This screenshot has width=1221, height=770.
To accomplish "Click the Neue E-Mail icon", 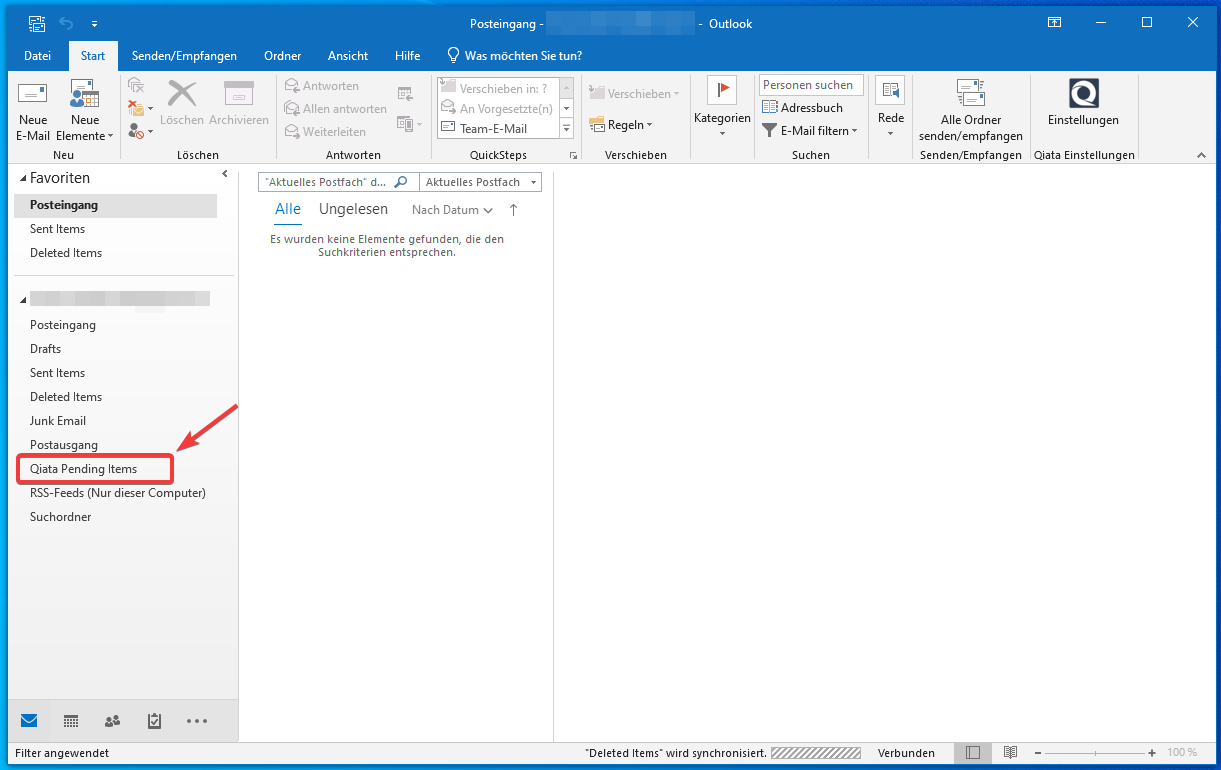I will pyautogui.click(x=33, y=95).
